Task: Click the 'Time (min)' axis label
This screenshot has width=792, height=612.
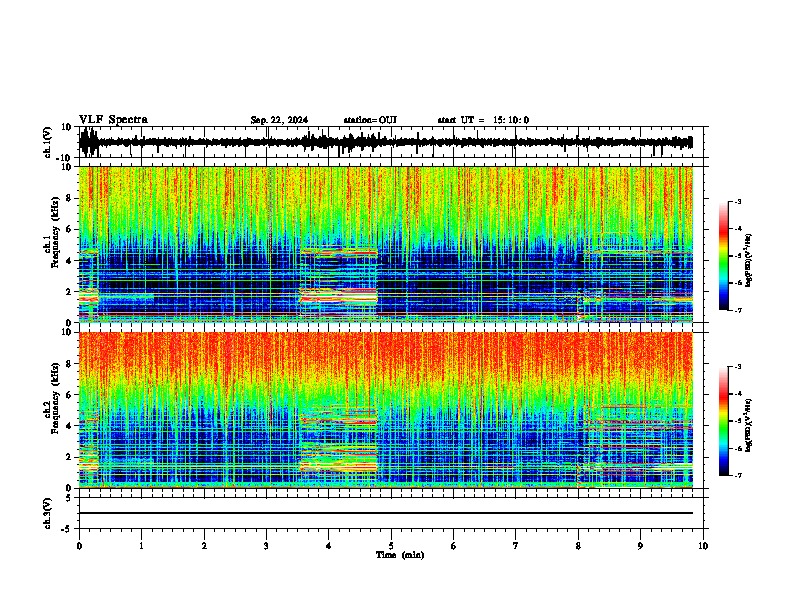Action: point(400,555)
